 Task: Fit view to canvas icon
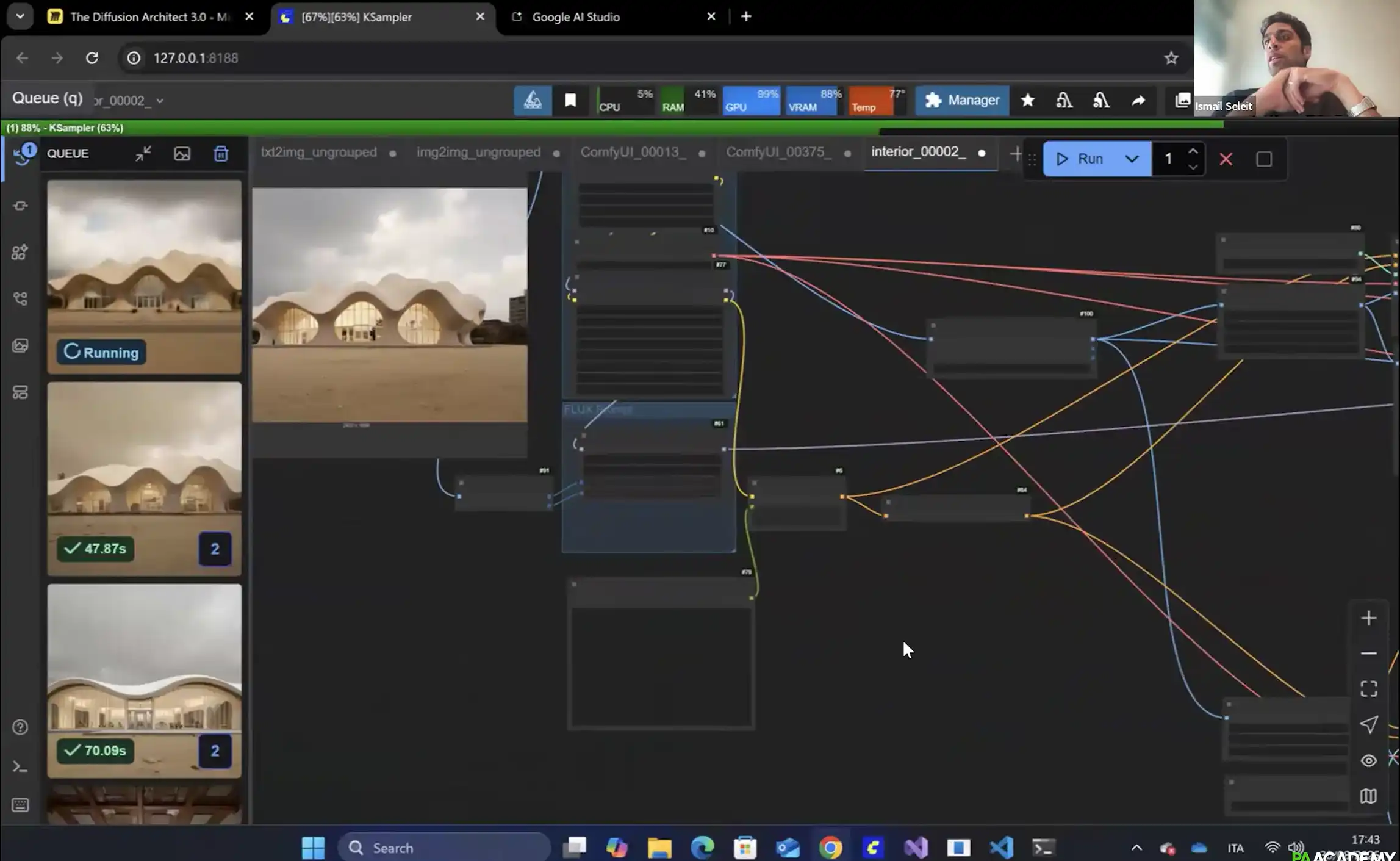click(x=1368, y=689)
